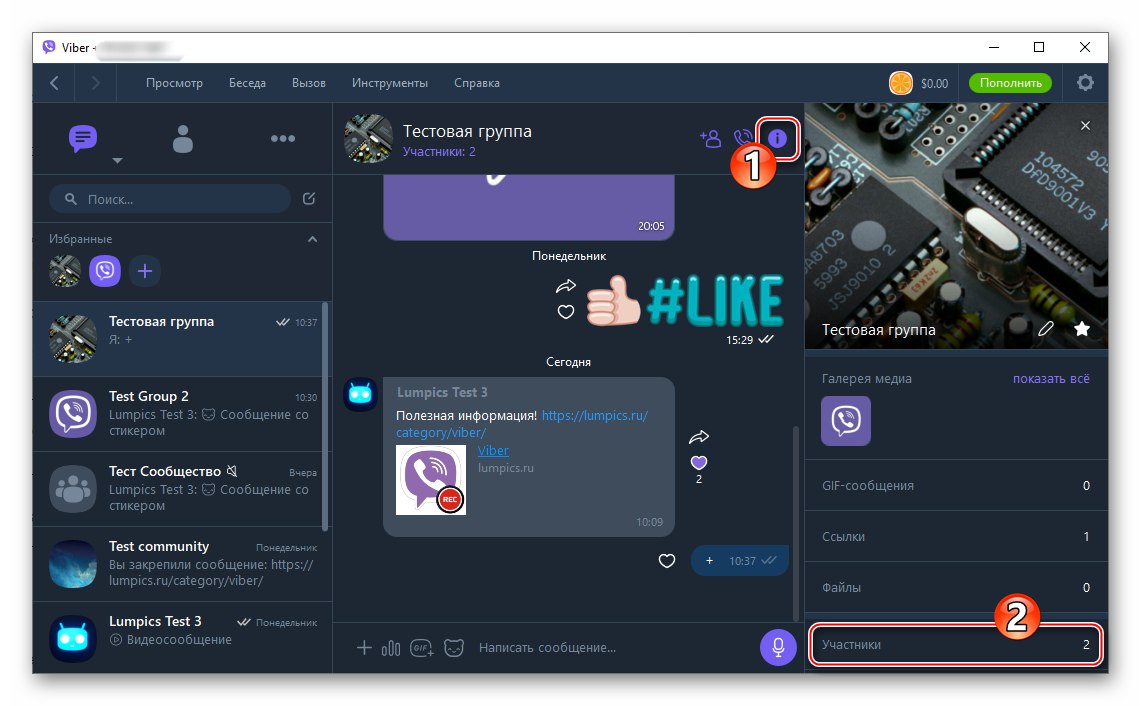This screenshot has width=1141, height=706.
Task: Open settings gear icon
Action: tap(1085, 83)
